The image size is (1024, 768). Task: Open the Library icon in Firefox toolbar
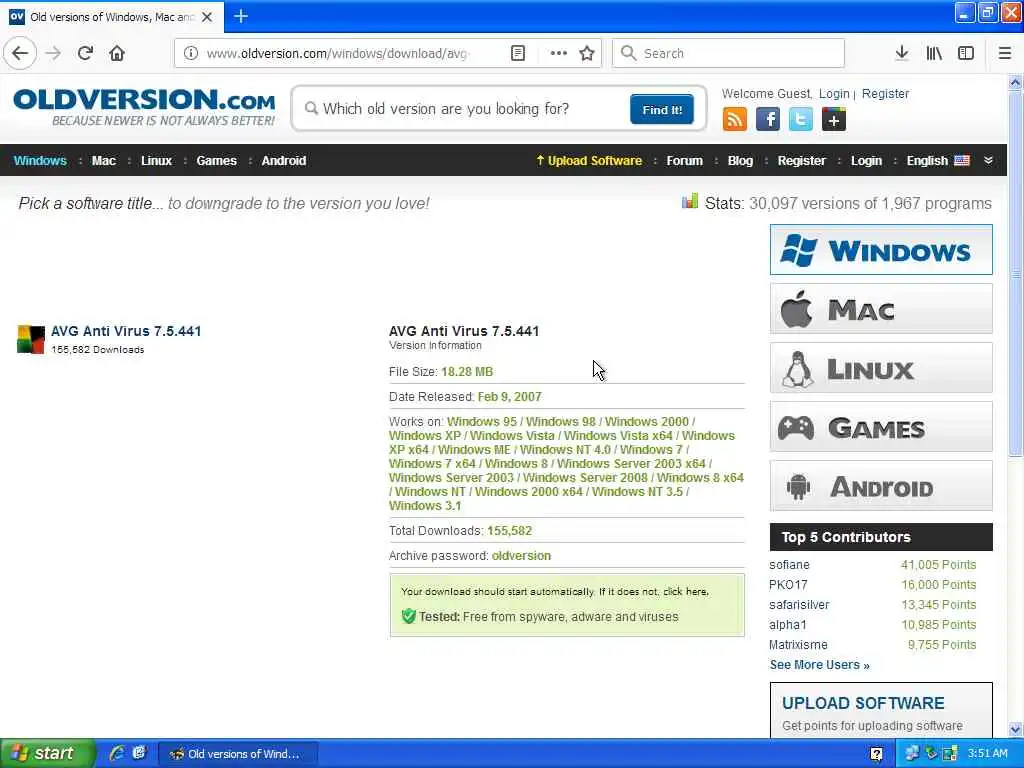(934, 53)
